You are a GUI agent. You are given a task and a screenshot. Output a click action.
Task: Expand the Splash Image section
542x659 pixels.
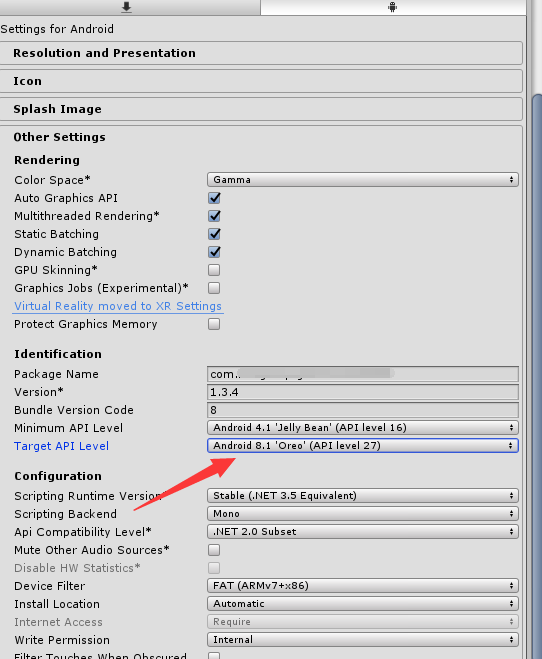pos(260,109)
